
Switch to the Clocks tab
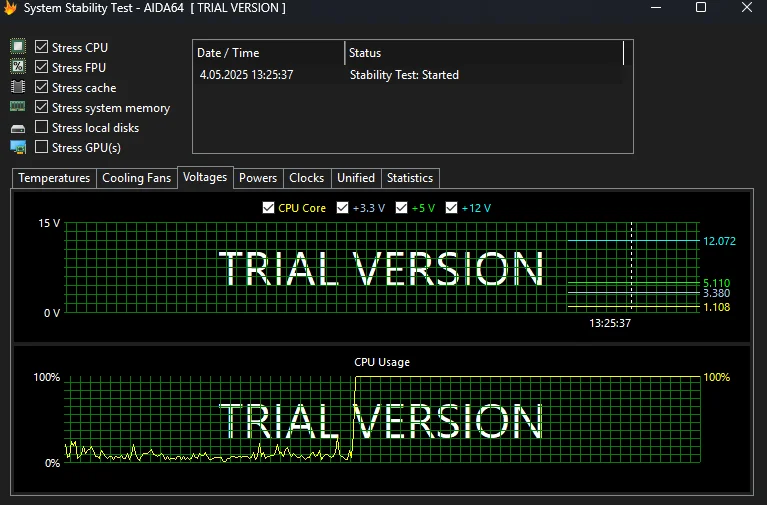coord(307,178)
